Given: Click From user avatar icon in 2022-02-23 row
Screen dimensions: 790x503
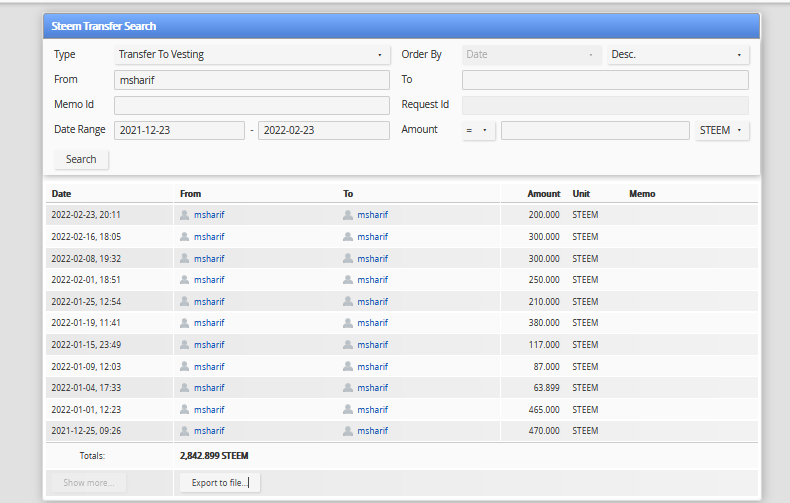Looking at the screenshot, I should tap(184, 215).
